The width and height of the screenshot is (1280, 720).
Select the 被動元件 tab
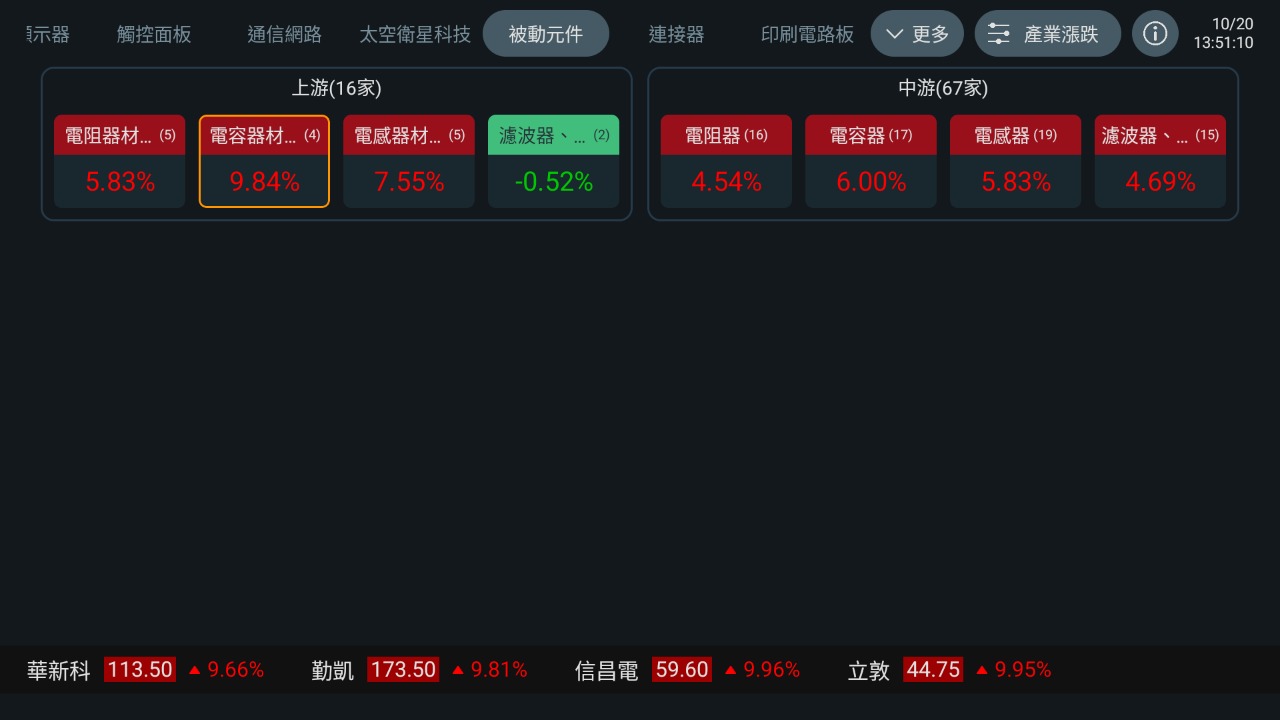[x=546, y=34]
